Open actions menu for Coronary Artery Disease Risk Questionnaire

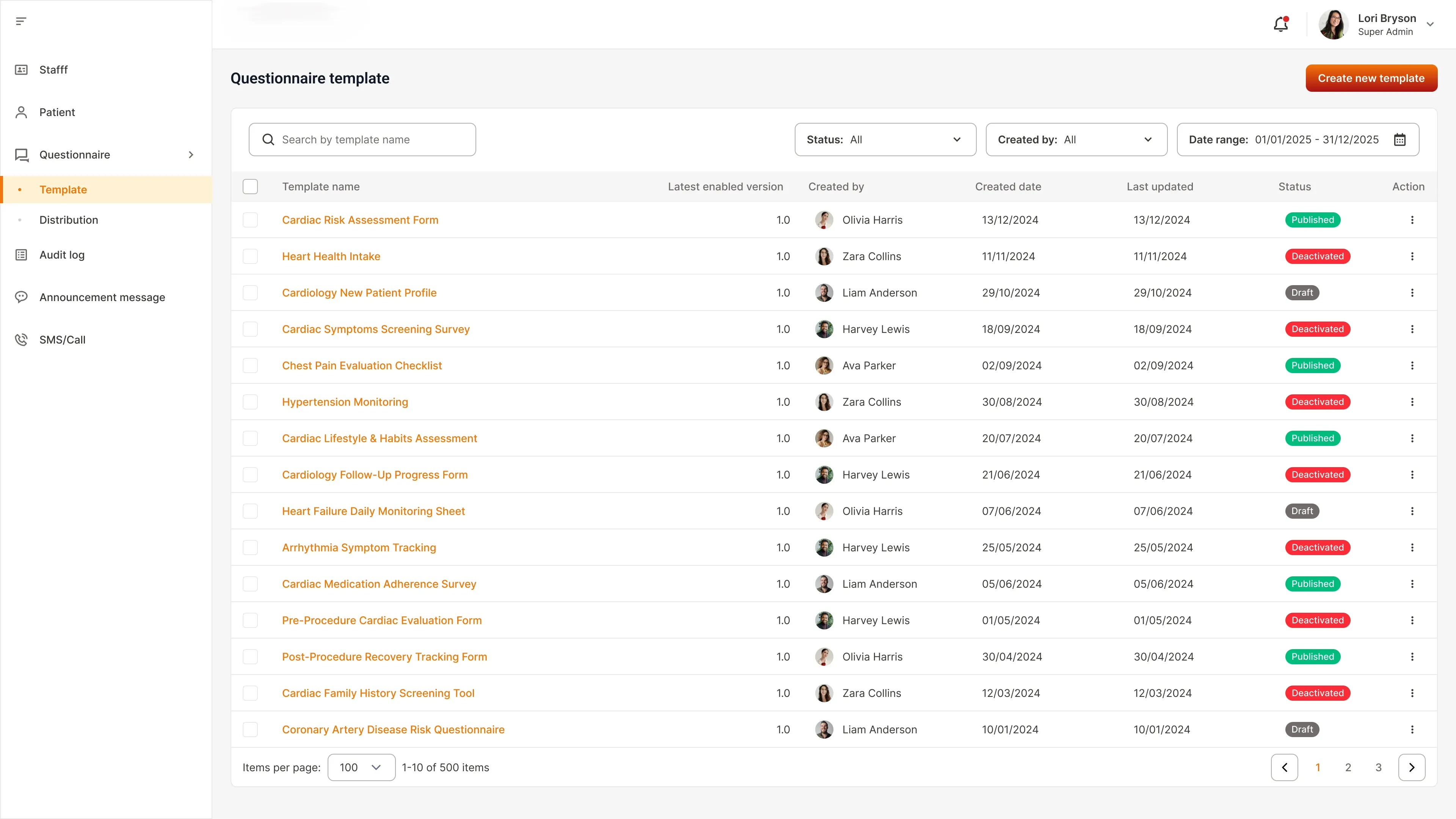1412,730
